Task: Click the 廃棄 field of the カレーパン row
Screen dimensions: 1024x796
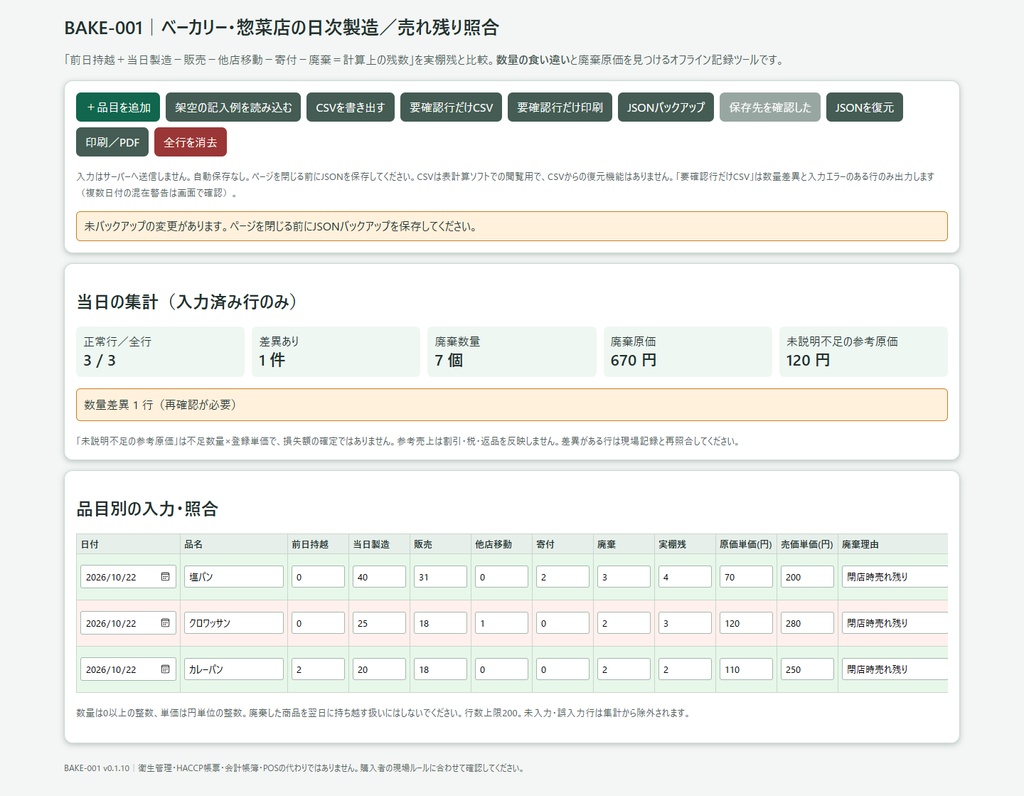Action: pyautogui.click(x=624, y=669)
